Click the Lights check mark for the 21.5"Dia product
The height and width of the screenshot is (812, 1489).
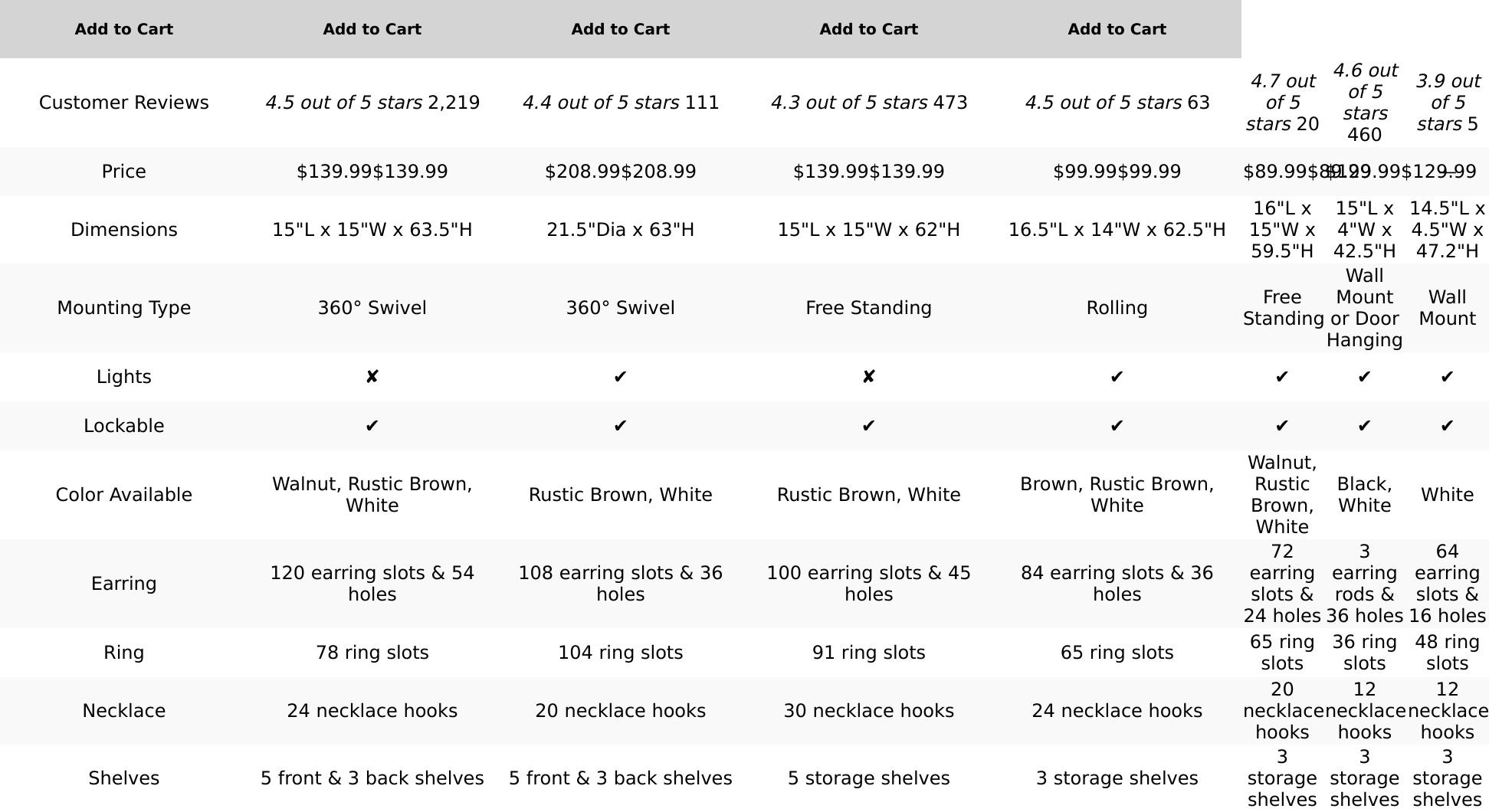(620, 377)
